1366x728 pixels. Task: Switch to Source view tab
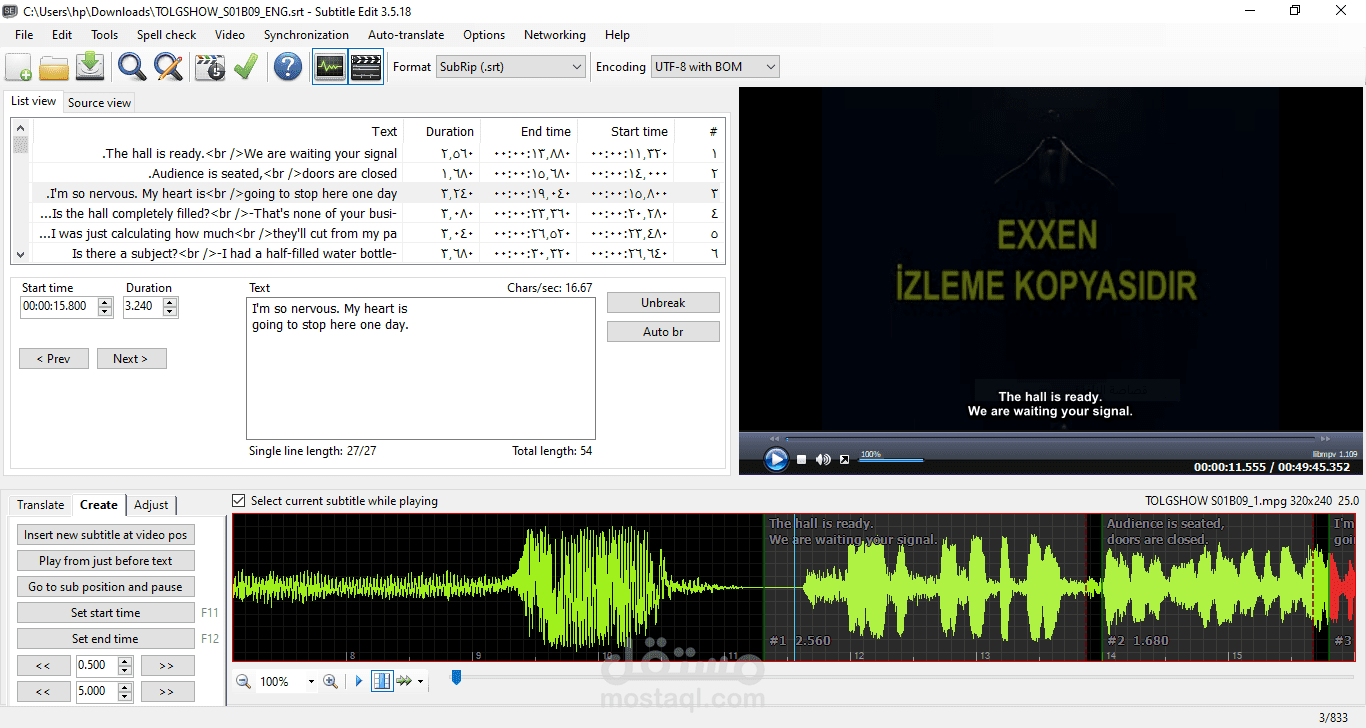coord(99,102)
